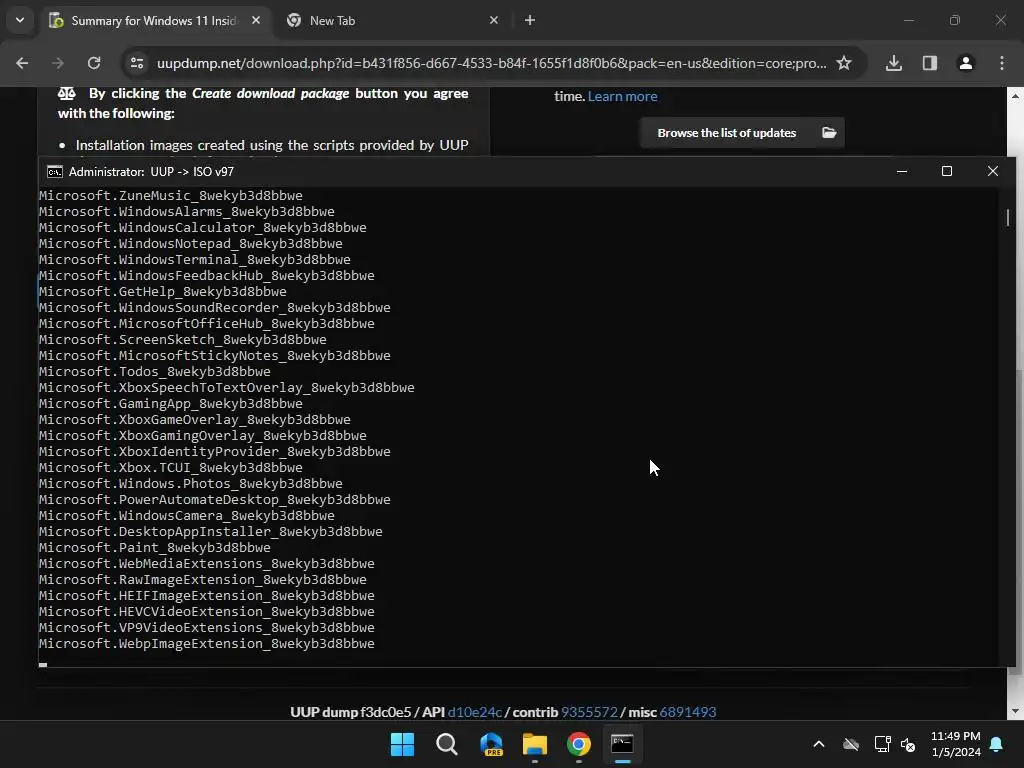Screen dimensions: 1024x768
Task: Close the New Tab tab
Action: (494, 21)
